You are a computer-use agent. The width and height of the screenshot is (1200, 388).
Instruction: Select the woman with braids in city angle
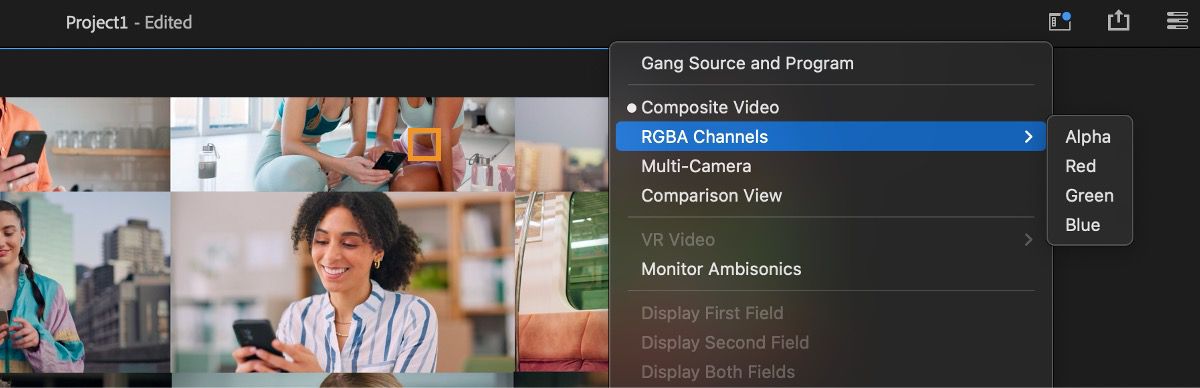click(x=84, y=282)
